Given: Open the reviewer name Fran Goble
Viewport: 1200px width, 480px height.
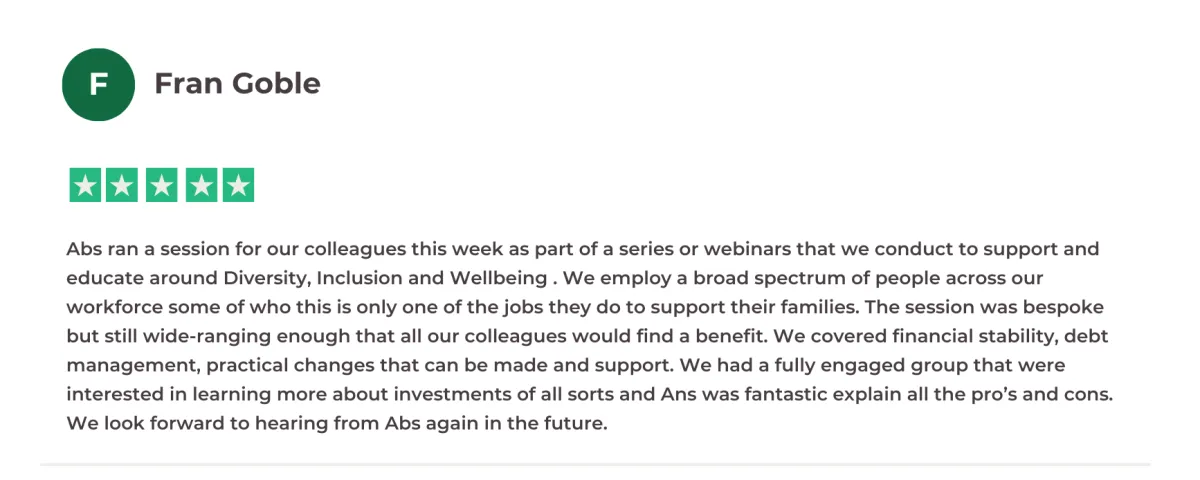Looking at the screenshot, I should pyautogui.click(x=237, y=84).
